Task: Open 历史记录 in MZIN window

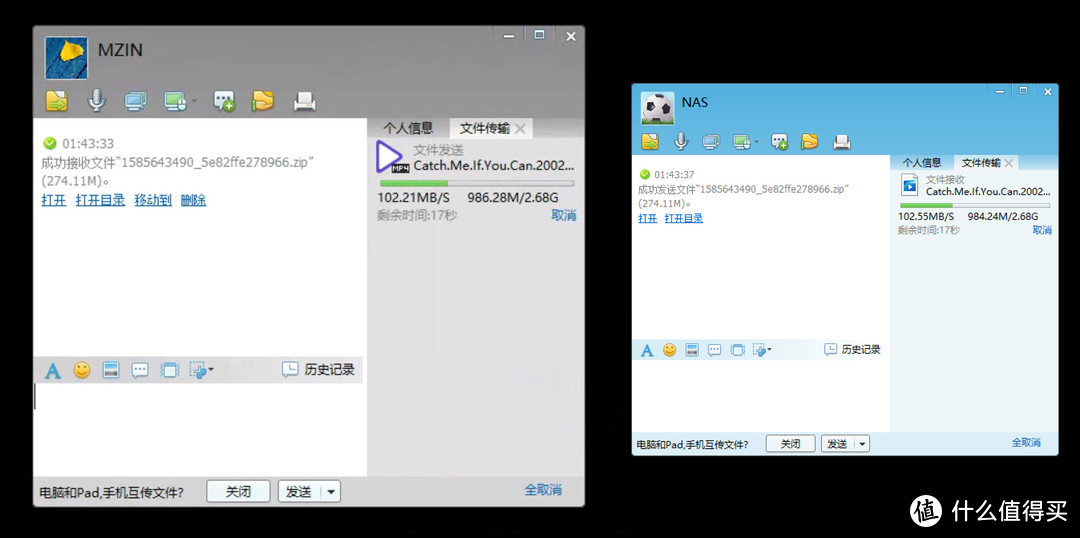Action: pos(318,369)
